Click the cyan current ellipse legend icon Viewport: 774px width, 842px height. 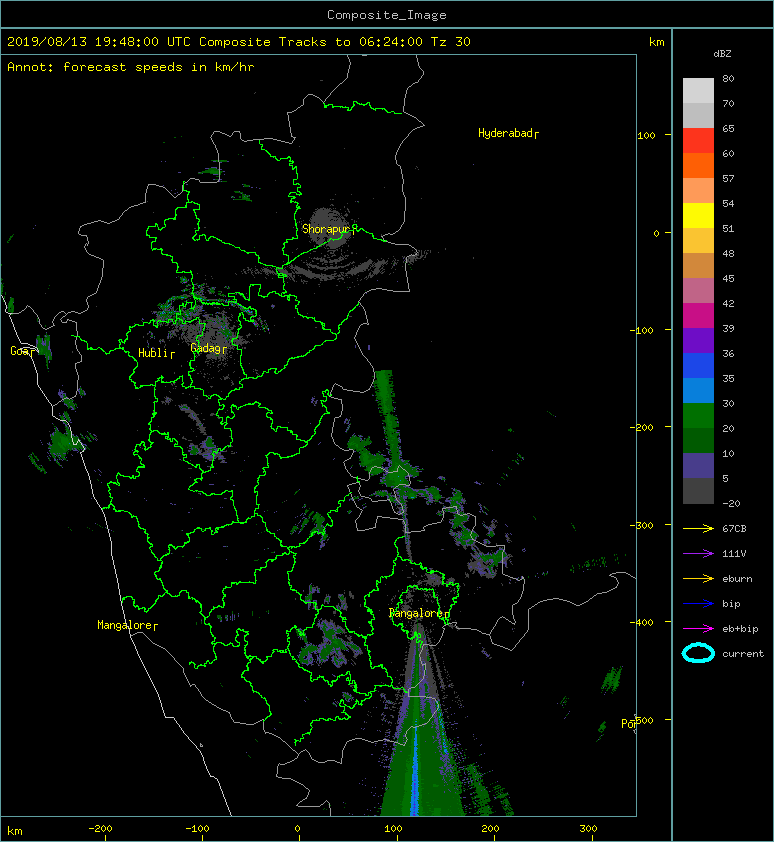click(x=698, y=653)
